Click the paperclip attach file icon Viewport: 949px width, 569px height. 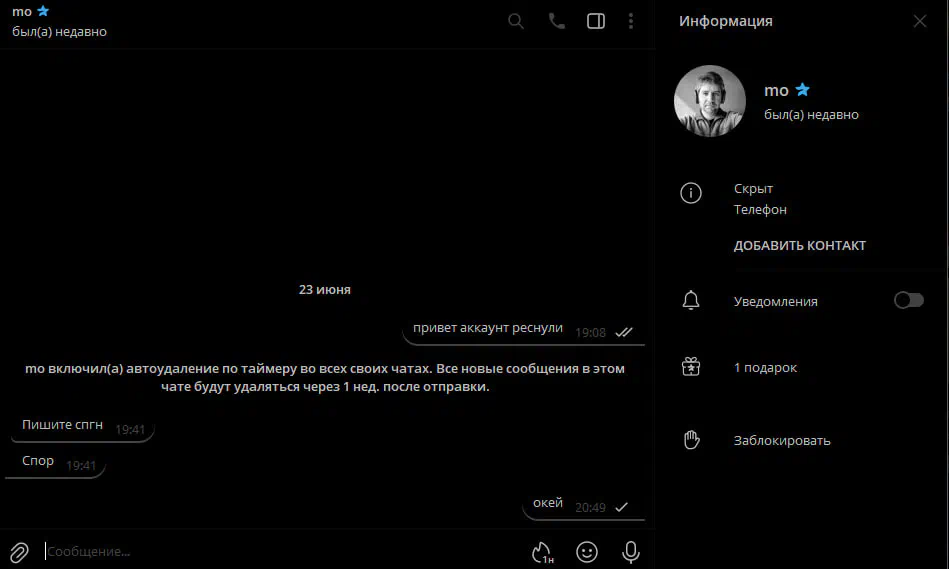coord(19,552)
